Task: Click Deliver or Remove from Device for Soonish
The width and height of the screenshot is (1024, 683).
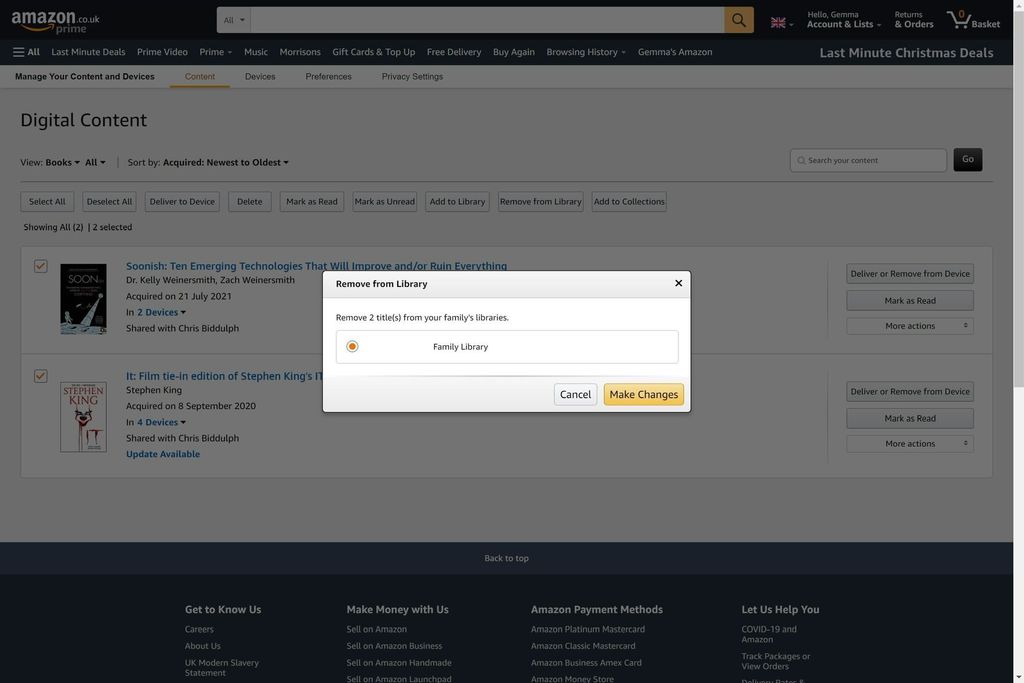Action: [910, 274]
